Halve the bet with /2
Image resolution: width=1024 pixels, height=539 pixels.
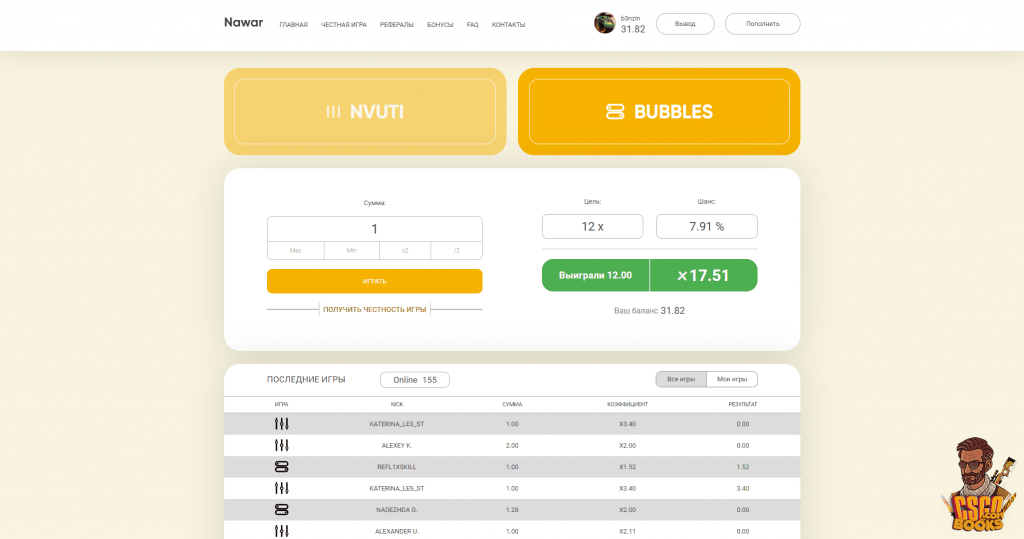[456, 250]
